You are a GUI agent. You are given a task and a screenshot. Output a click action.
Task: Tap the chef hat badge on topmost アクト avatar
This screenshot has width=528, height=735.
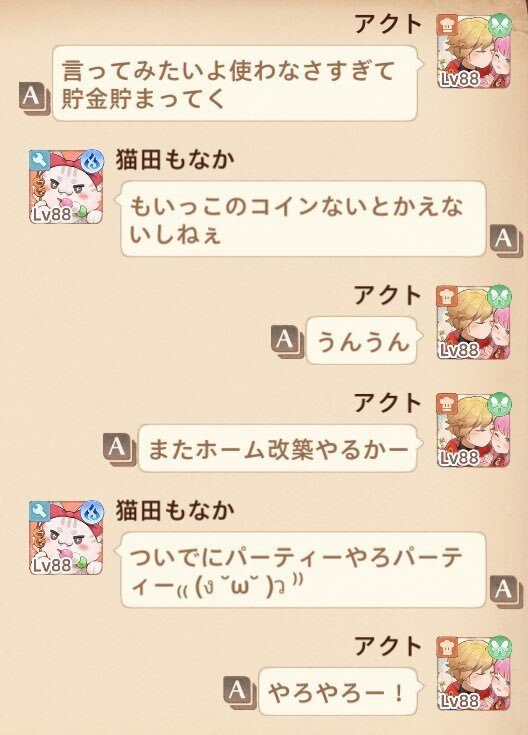pos(446,24)
